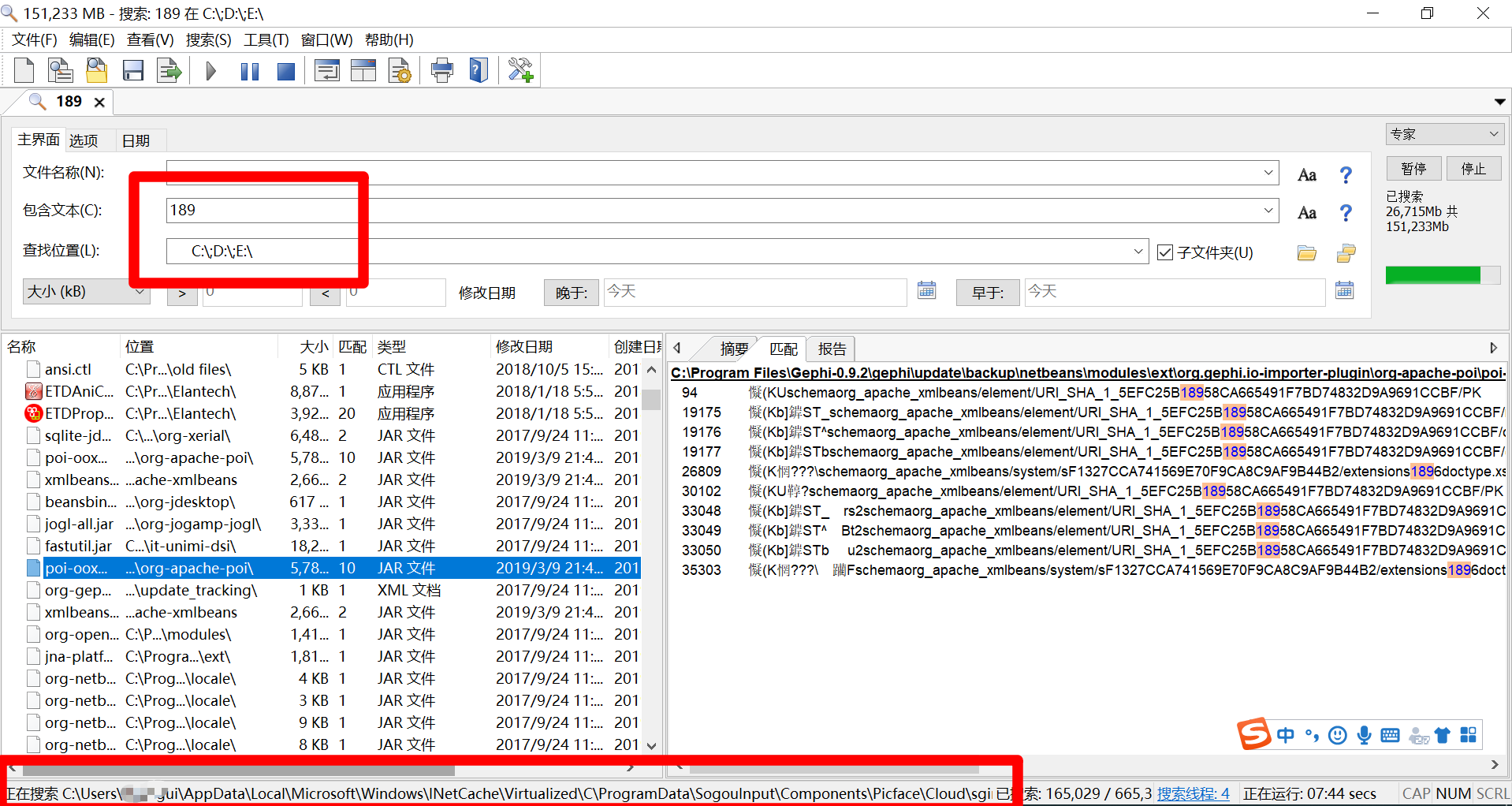Expand the search location dropdown
Screen dimensions: 1512x806
(1138, 252)
